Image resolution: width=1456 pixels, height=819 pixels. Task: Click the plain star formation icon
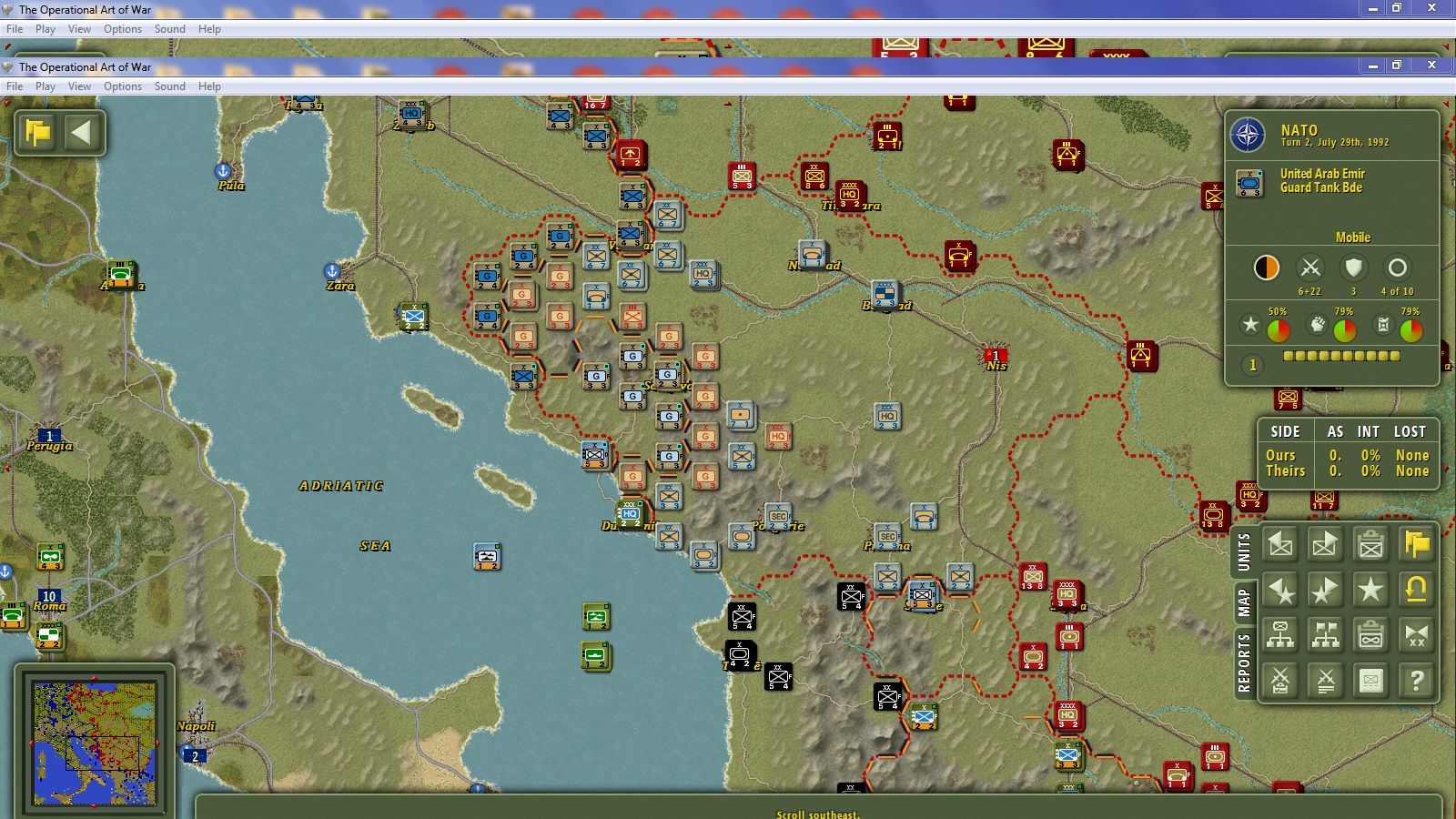(x=1370, y=590)
